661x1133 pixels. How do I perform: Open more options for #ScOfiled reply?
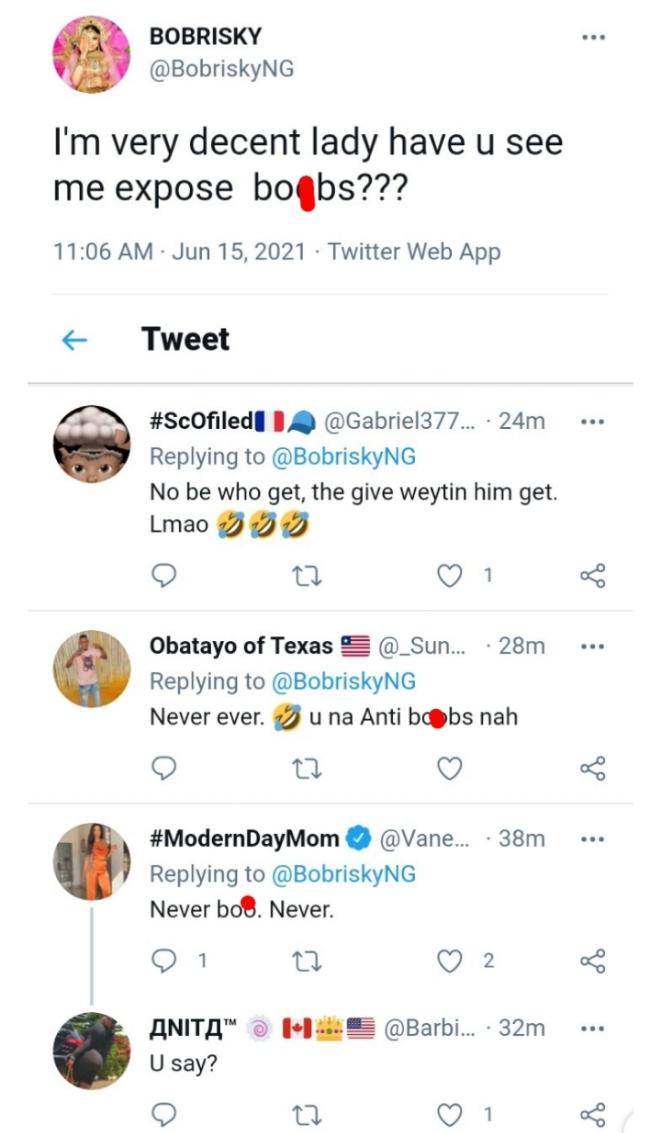point(593,421)
